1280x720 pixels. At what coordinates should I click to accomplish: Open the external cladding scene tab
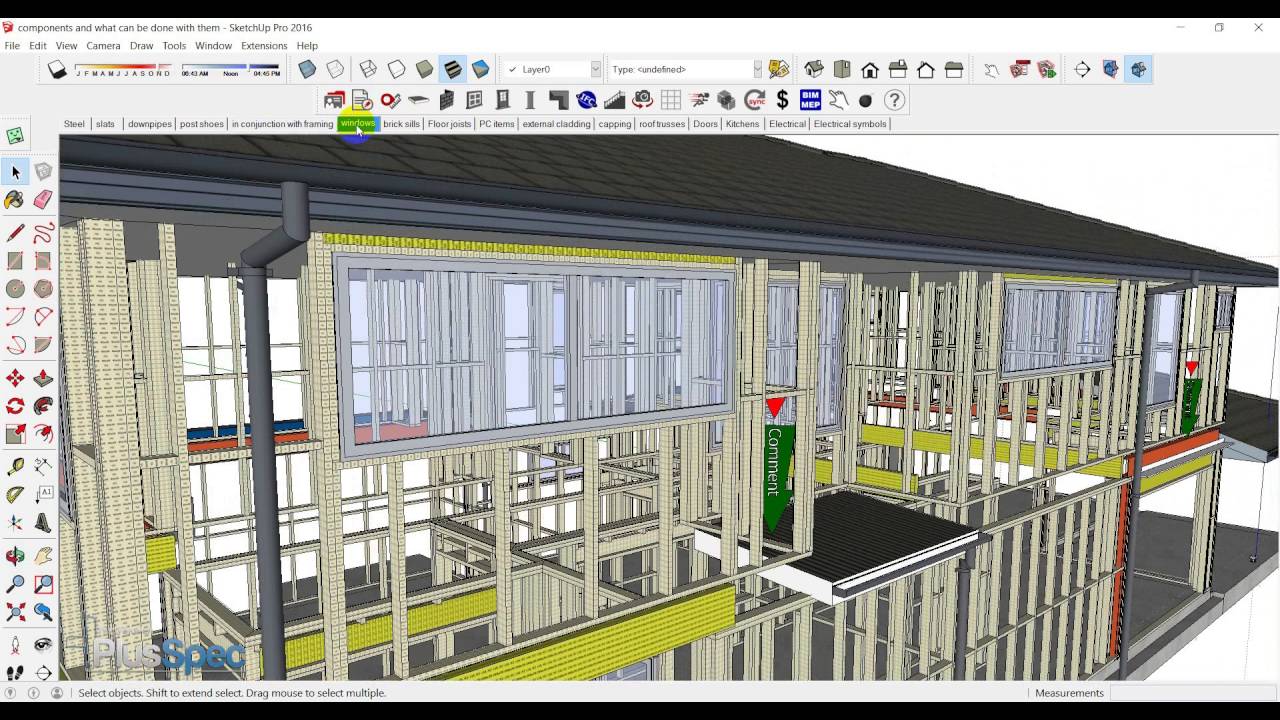pos(556,124)
